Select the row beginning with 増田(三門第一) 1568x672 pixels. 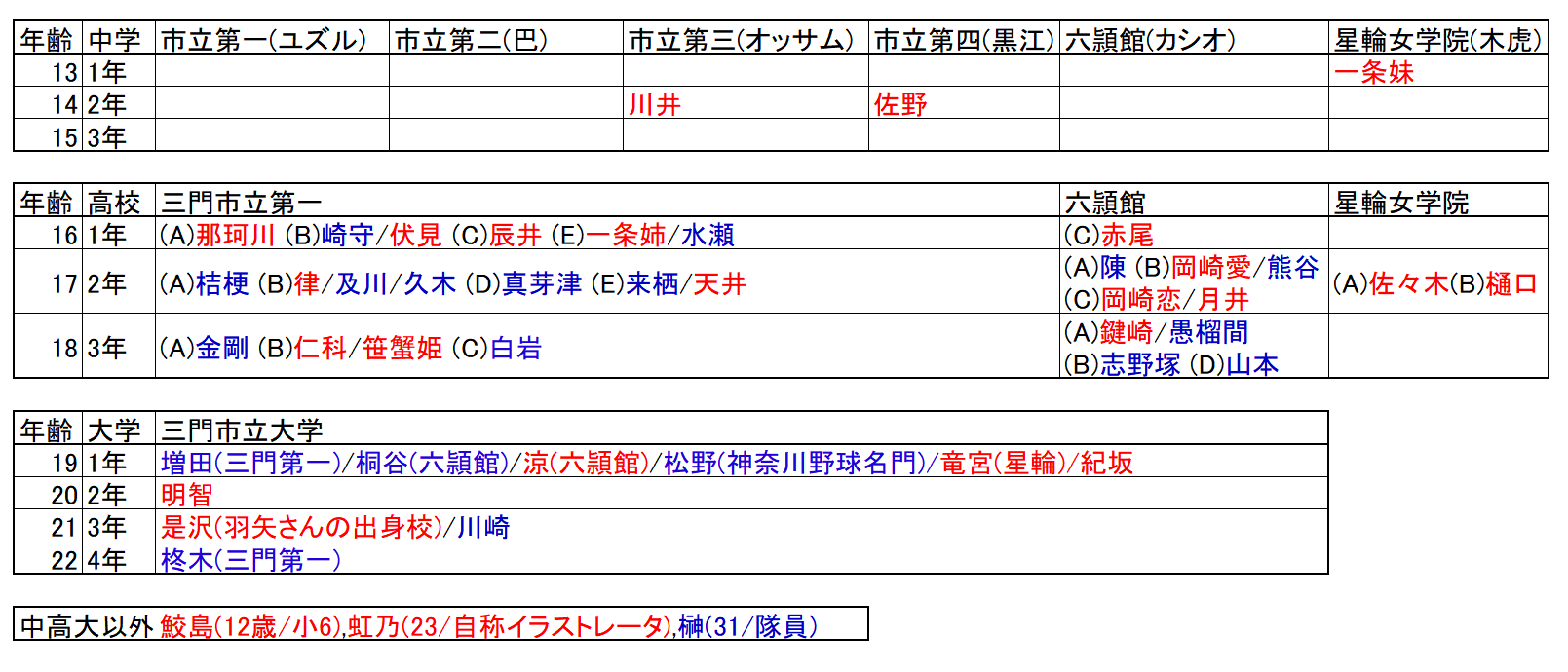tap(742, 462)
